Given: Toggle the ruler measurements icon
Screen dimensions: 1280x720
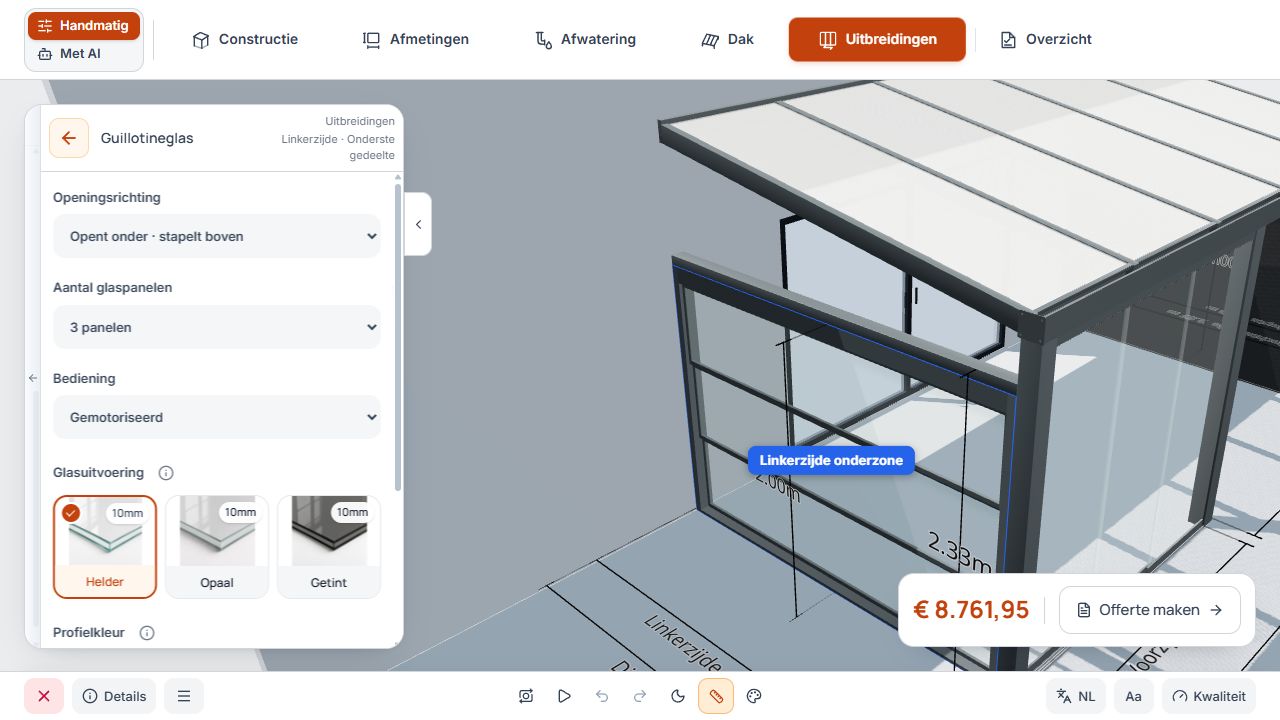Looking at the screenshot, I should click(716, 696).
